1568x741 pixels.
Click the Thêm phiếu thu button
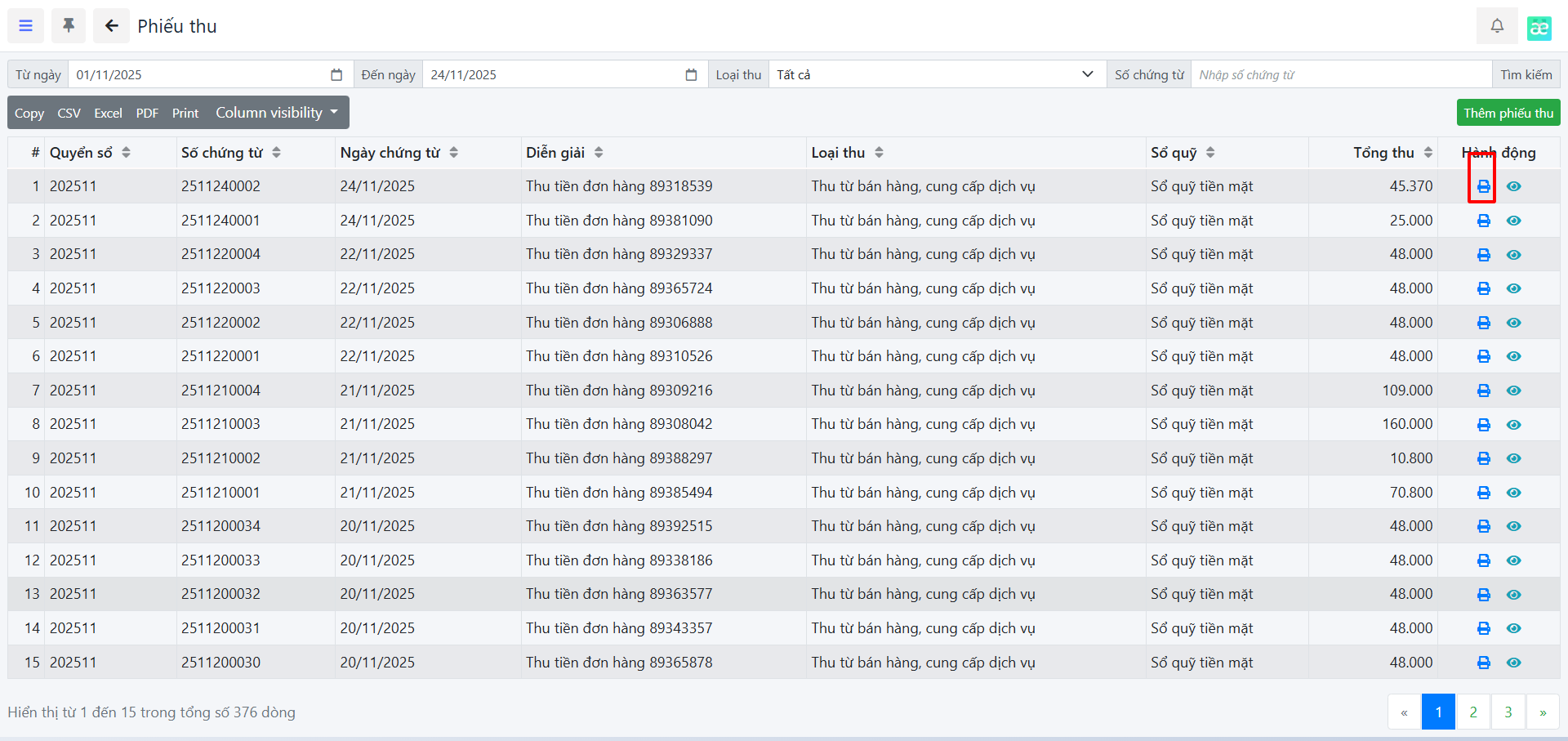click(x=1508, y=113)
